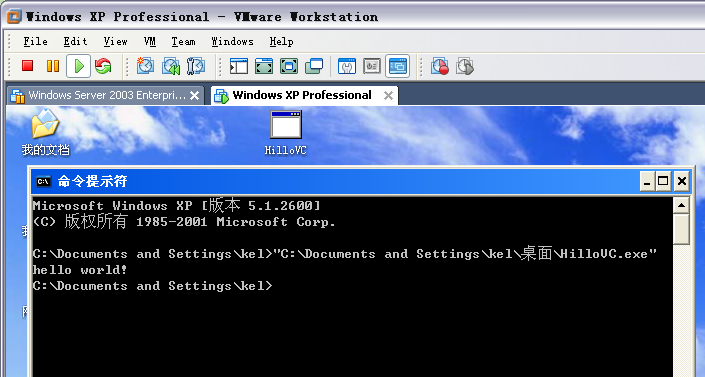
Task: Click the command prompt vertical scrollbar thumb
Action: 681,229
